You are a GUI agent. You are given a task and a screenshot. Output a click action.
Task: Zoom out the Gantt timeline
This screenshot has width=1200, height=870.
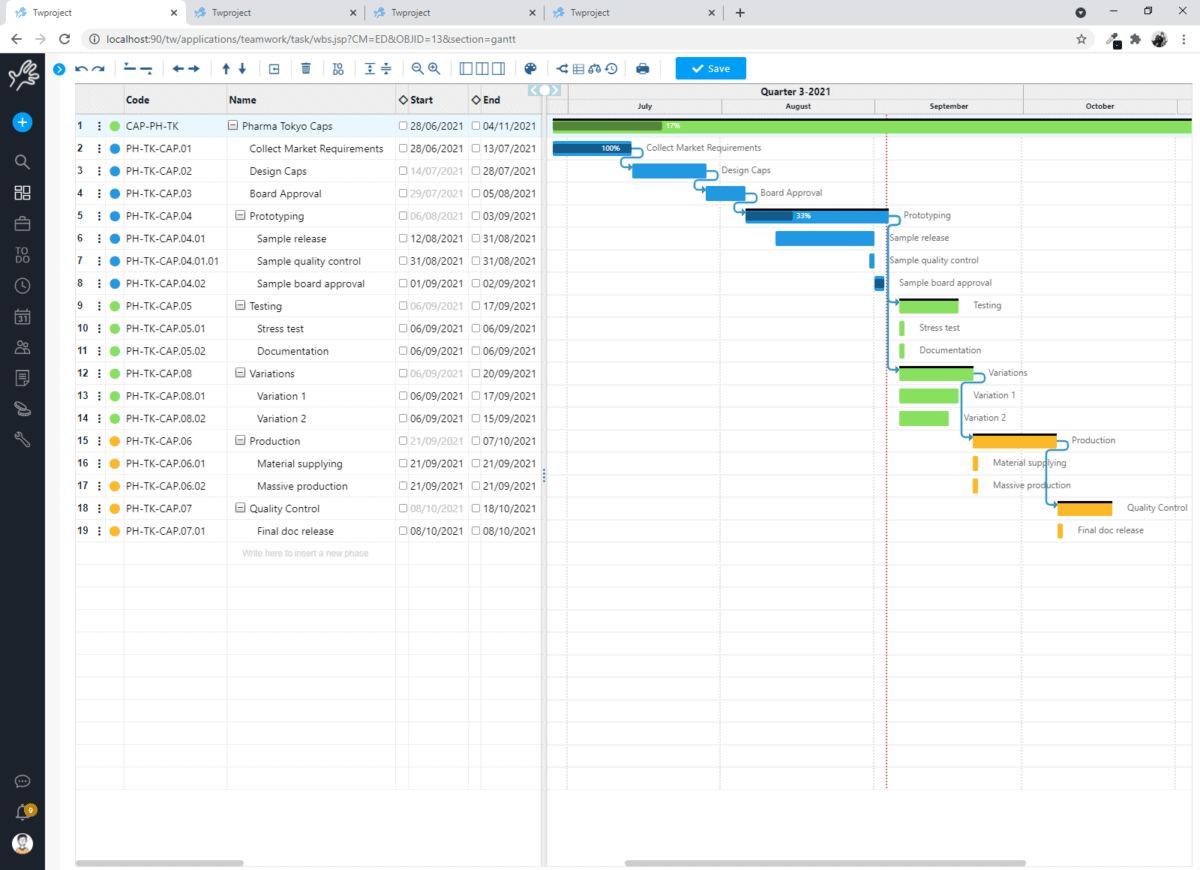(x=417, y=69)
